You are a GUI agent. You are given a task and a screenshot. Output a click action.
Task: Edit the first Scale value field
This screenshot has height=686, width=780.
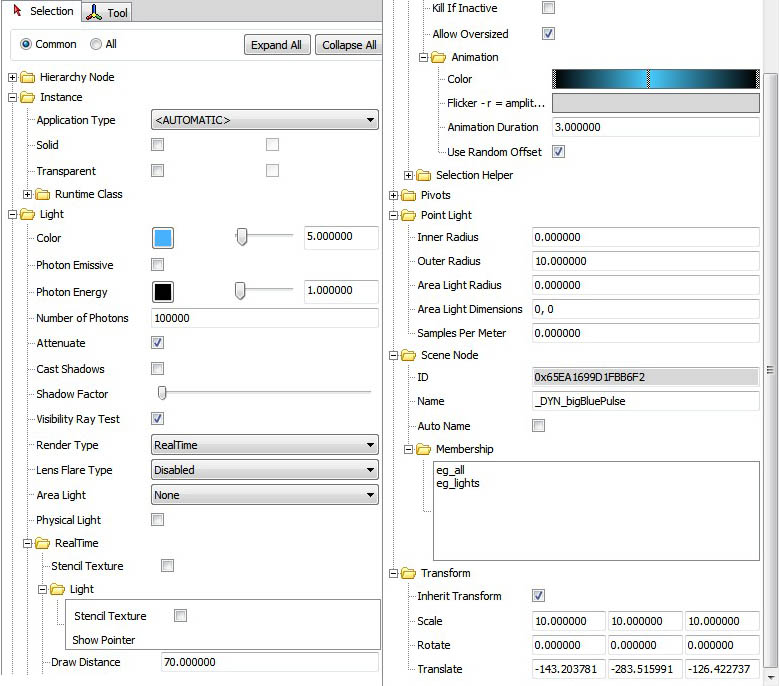569,621
